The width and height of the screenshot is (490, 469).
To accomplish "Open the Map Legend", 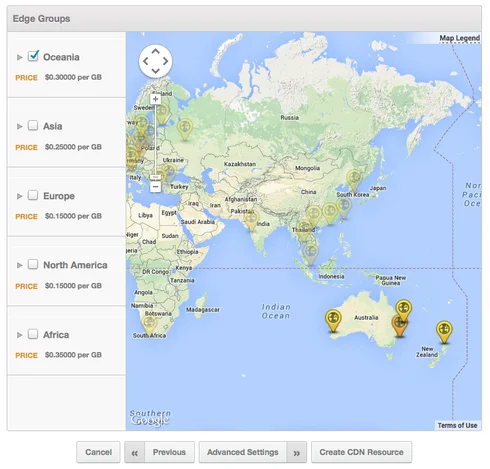I will tap(460, 38).
